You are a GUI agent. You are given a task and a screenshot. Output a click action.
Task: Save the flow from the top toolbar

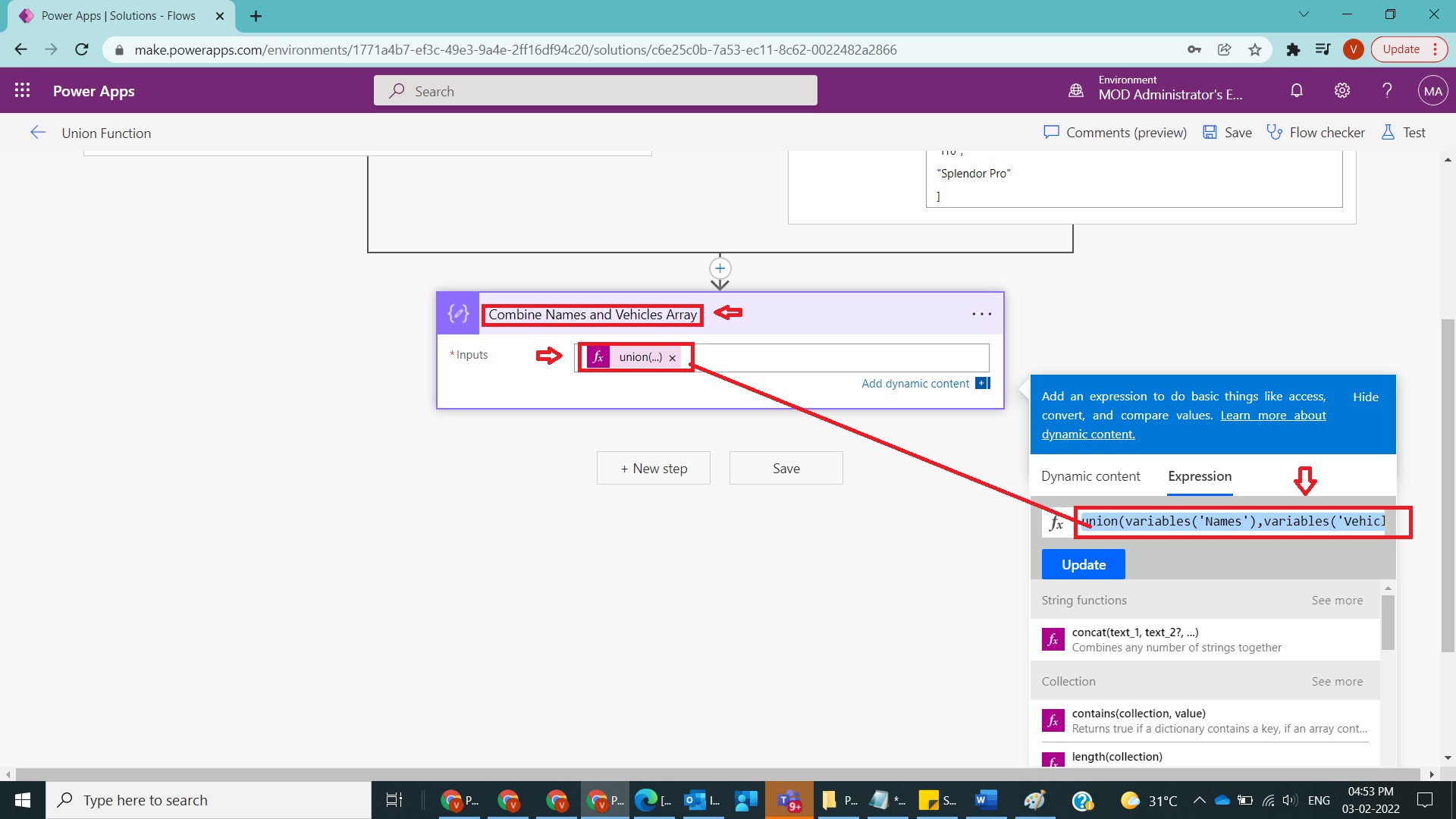pyautogui.click(x=1226, y=132)
